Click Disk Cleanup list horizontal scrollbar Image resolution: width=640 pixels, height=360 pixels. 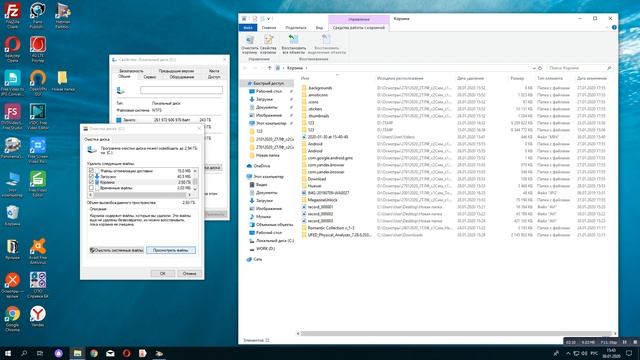(x=140, y=195)
